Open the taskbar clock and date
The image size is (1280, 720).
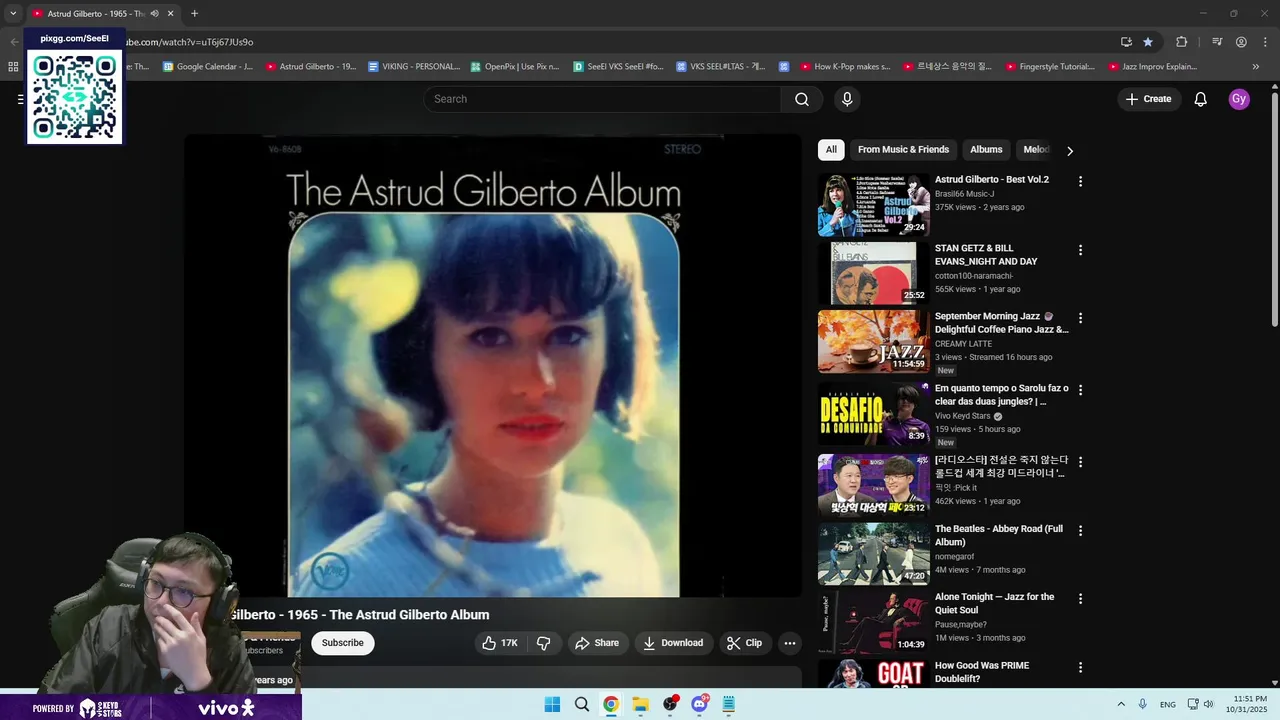1246,704
